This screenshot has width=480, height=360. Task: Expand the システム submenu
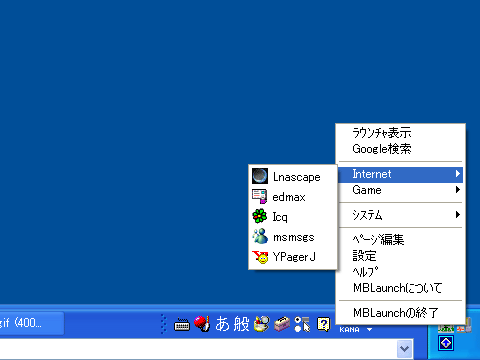(x=400, y=215)
